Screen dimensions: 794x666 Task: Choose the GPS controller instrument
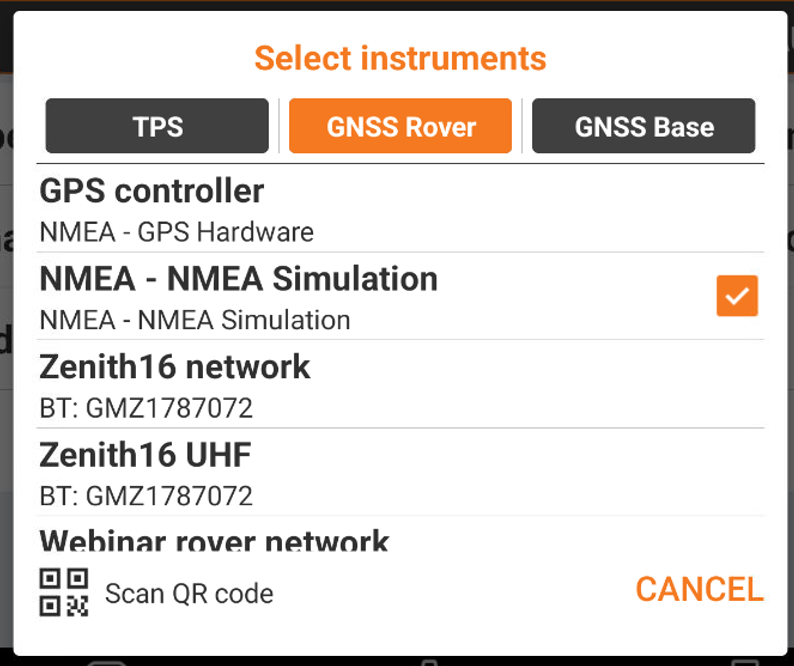(x=152, y=191)
